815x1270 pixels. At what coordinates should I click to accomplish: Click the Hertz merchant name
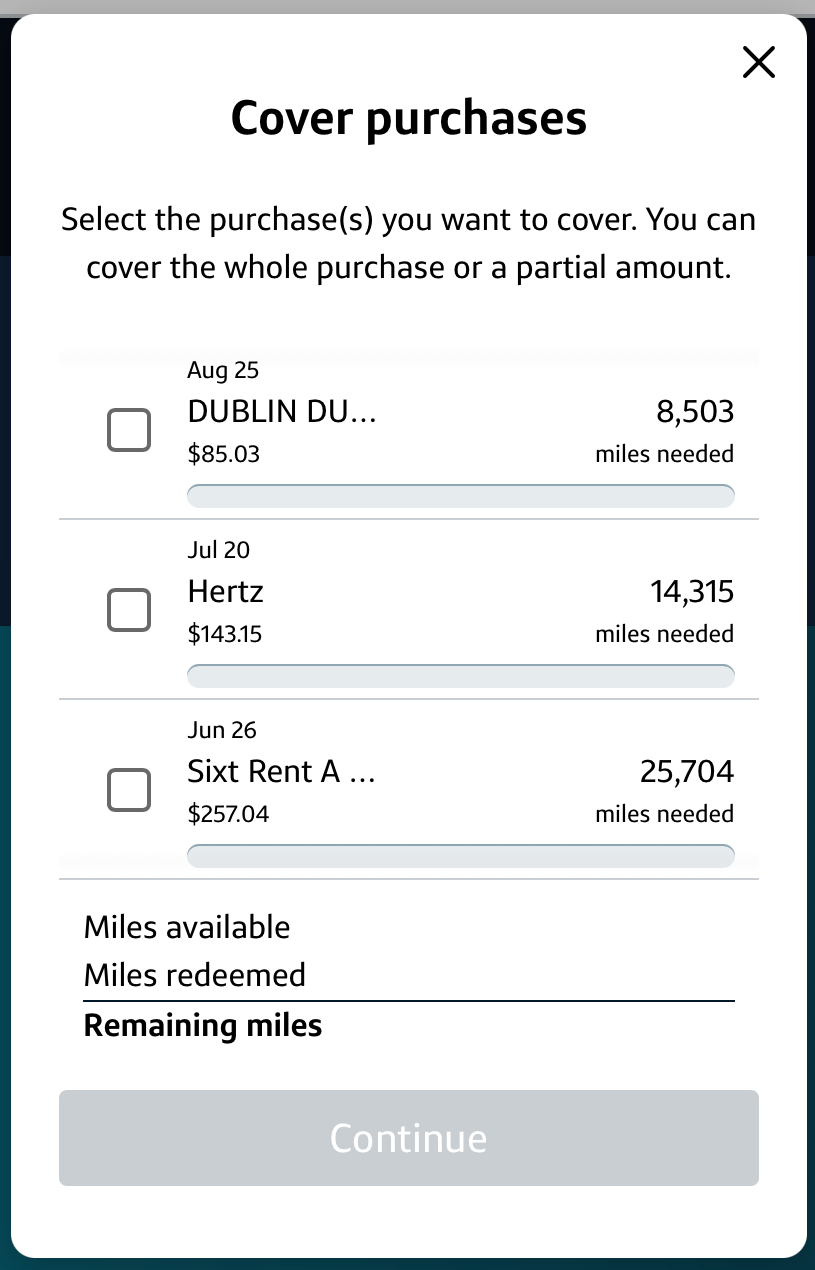[226, 592]
